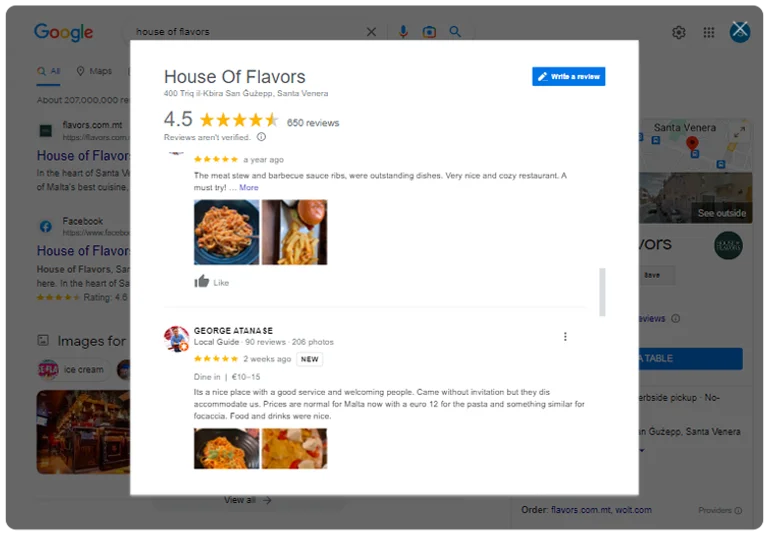The image size is (769, 535).
Task: Like the review with thumbs up icon
Action: tap(202, 281)
